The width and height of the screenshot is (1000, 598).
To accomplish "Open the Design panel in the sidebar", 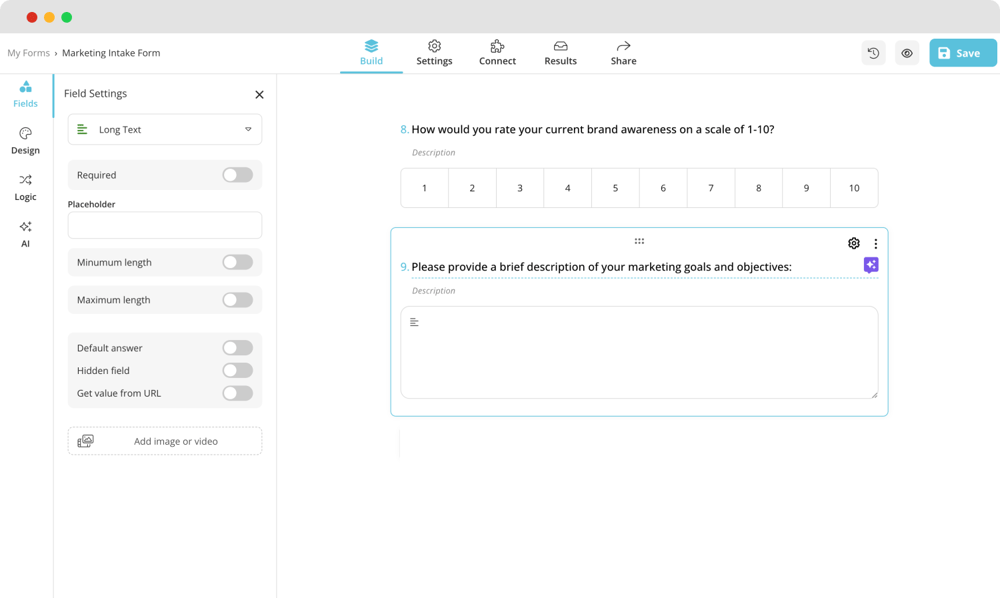I will tap(25, 141).
